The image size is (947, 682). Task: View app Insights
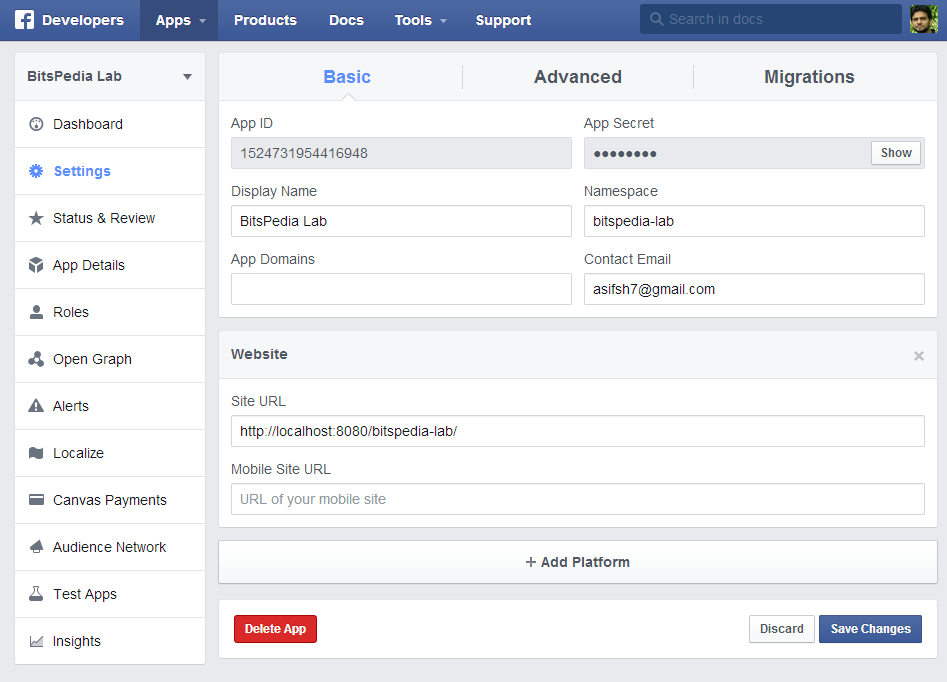click(76, 641)
